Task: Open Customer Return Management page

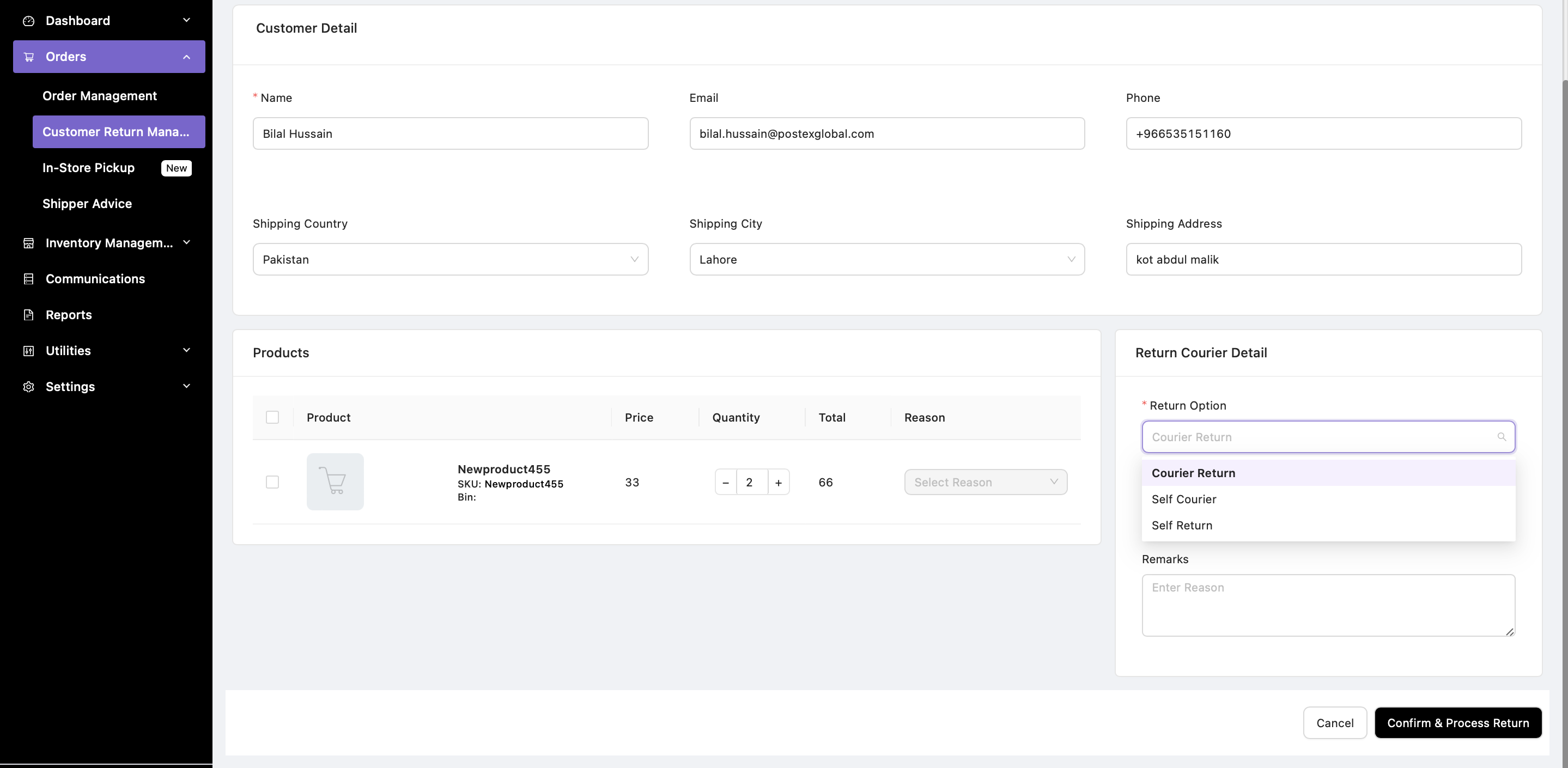Action: click(119, 131)
